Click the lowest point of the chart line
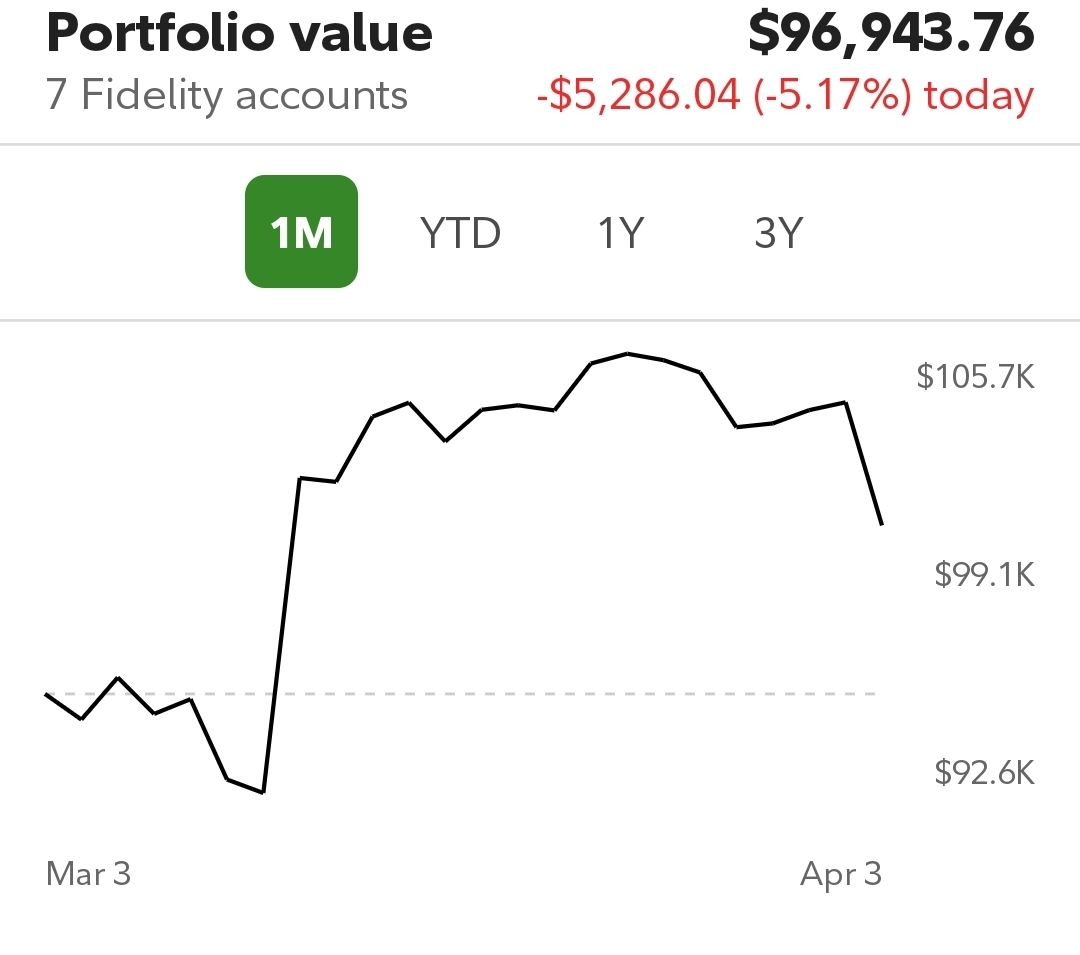 point(262,792)
